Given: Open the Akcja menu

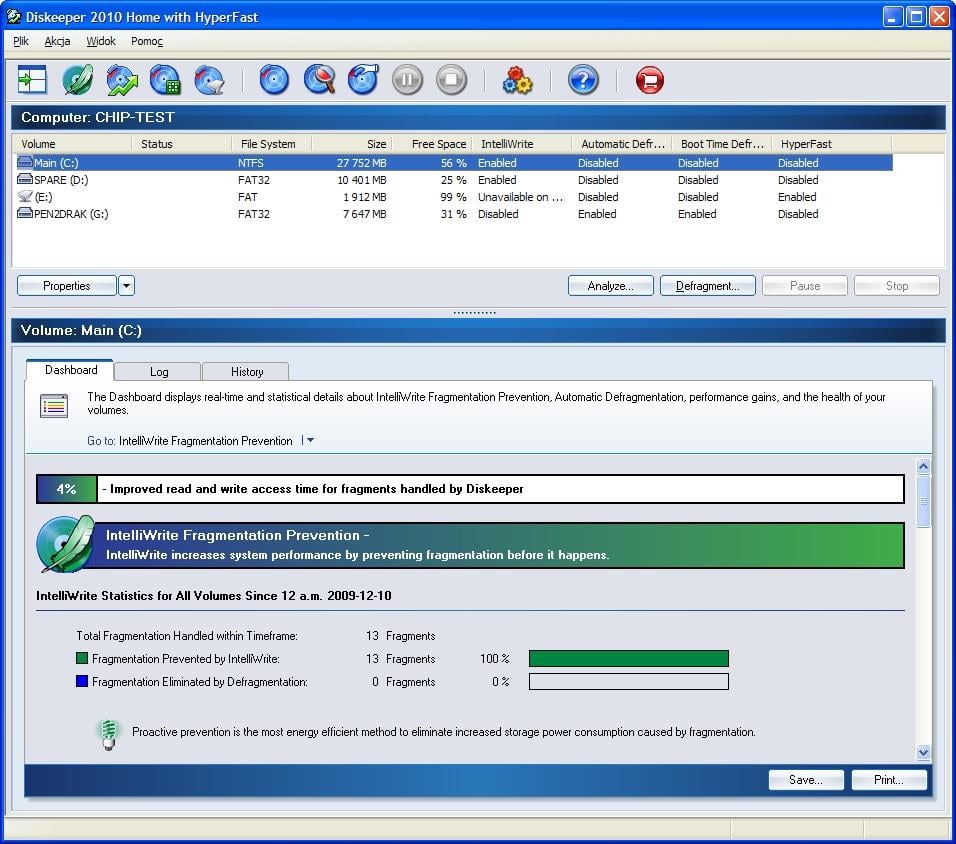Looking at the screenshot, I should coord(57,41).
